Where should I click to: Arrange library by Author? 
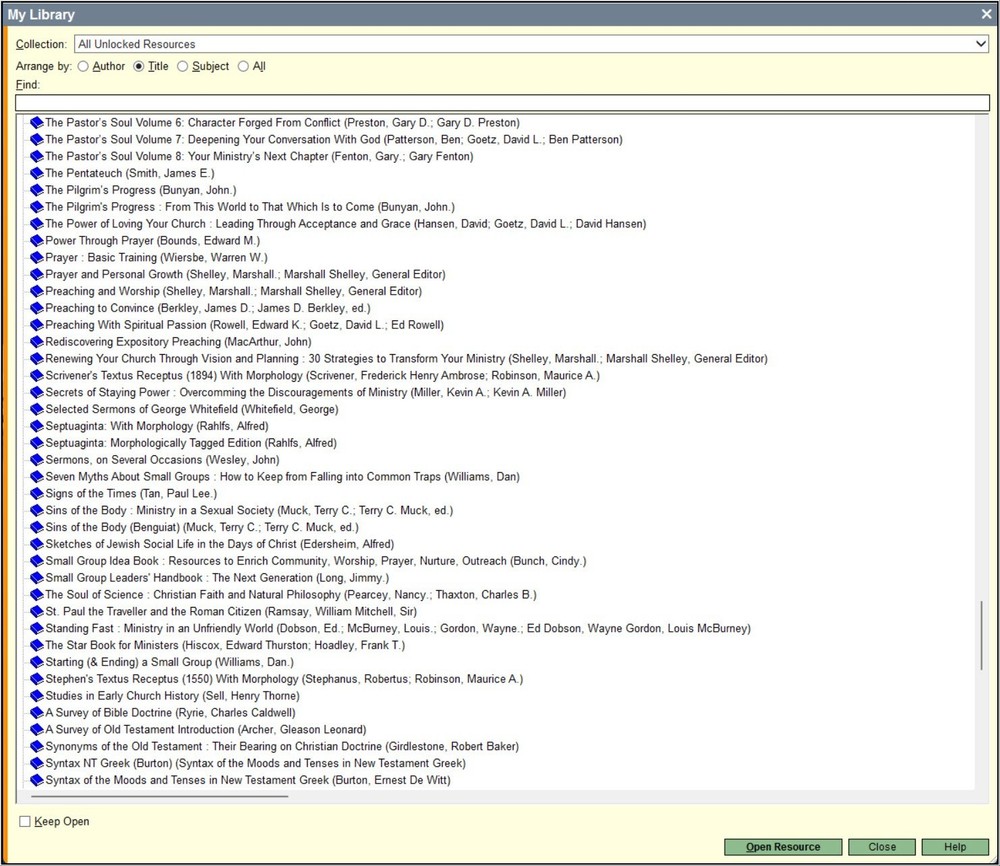tap(83, 66)
